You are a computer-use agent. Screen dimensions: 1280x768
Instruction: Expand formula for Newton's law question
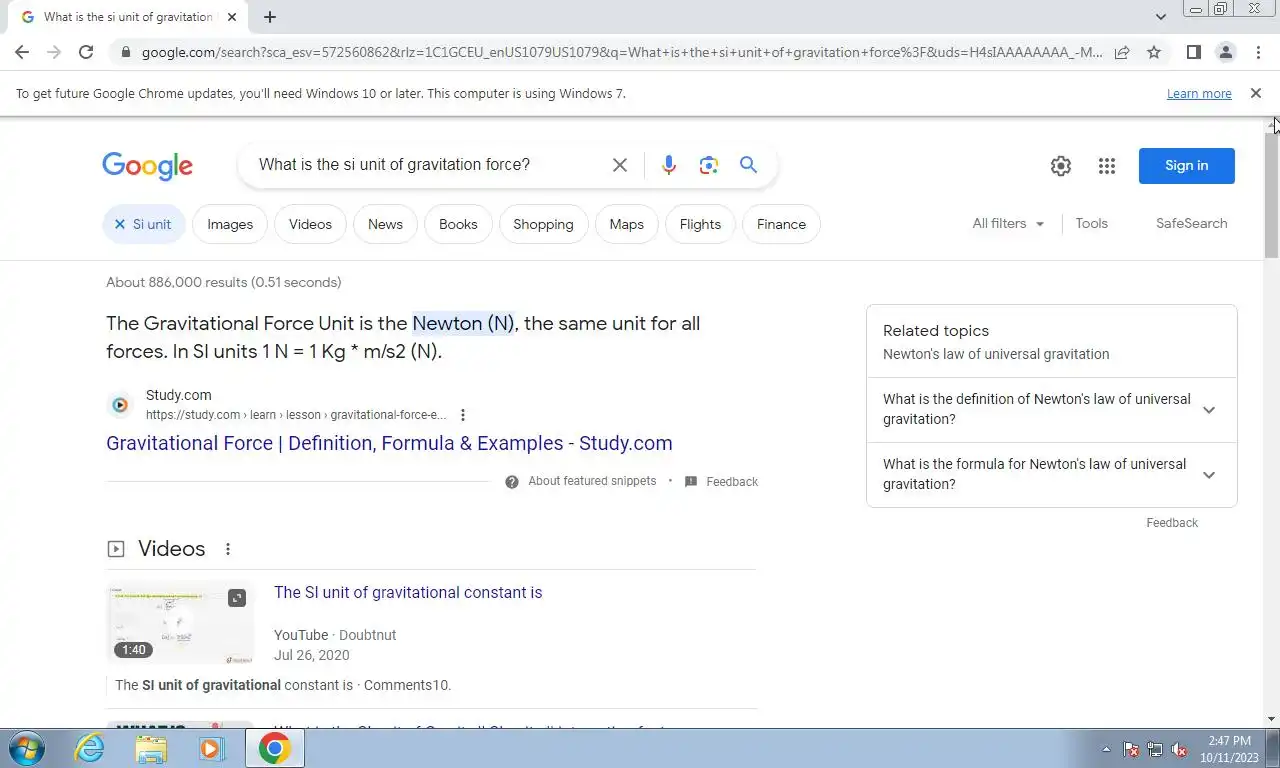point(1209,475)
